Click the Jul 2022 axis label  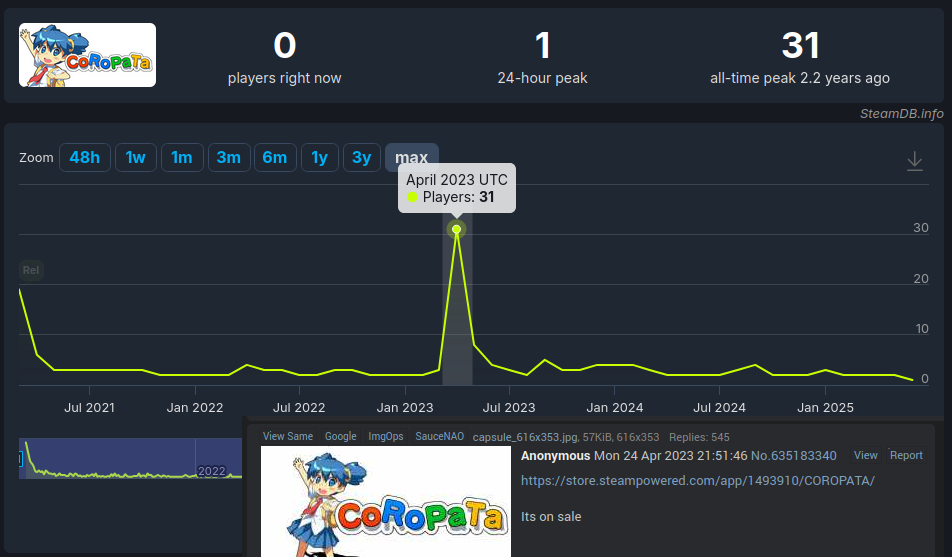click(299, 408)
